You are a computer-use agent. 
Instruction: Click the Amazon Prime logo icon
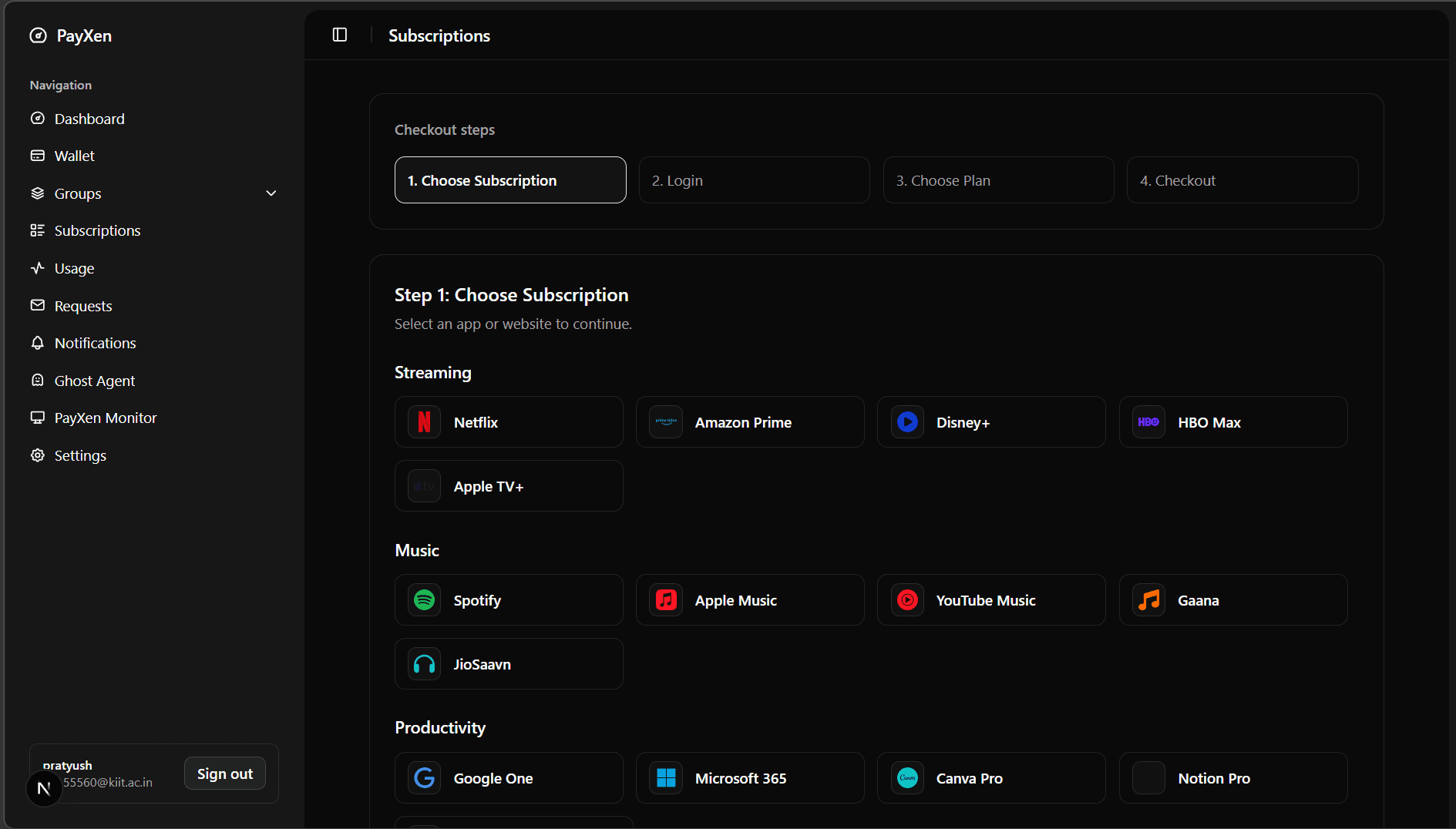[666, 422]
